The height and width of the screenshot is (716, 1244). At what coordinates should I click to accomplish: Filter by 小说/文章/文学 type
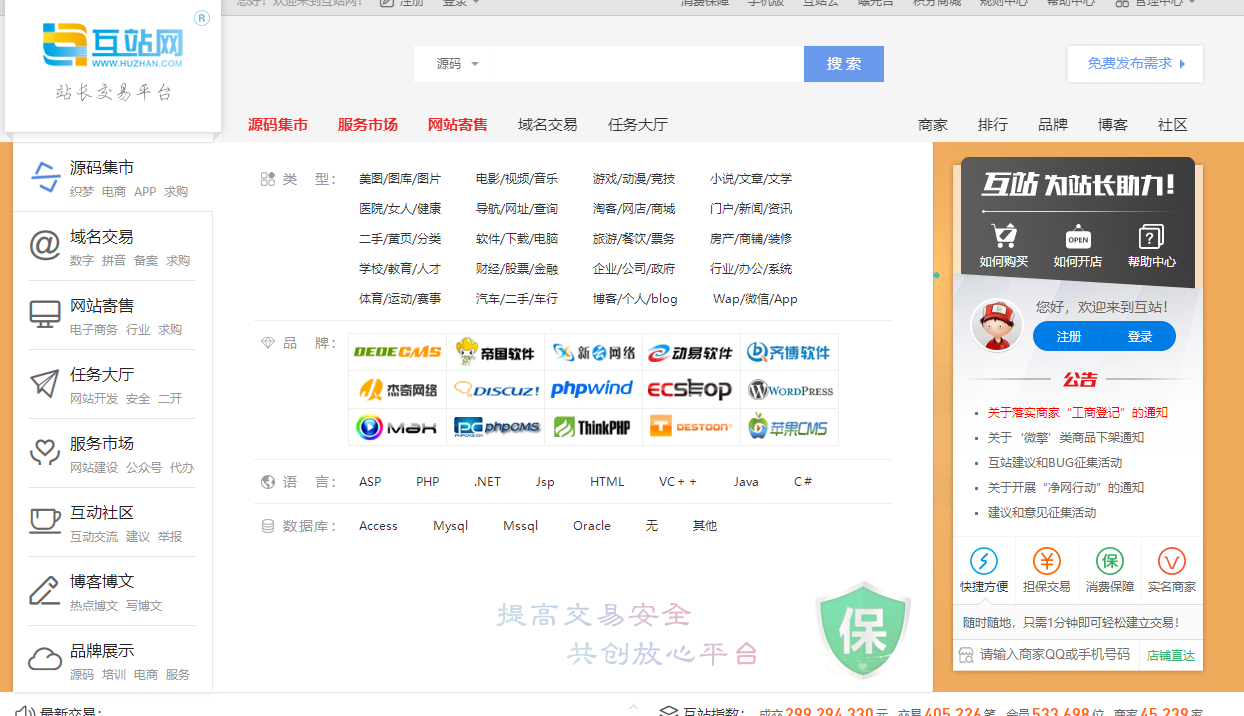pos(751,179)
